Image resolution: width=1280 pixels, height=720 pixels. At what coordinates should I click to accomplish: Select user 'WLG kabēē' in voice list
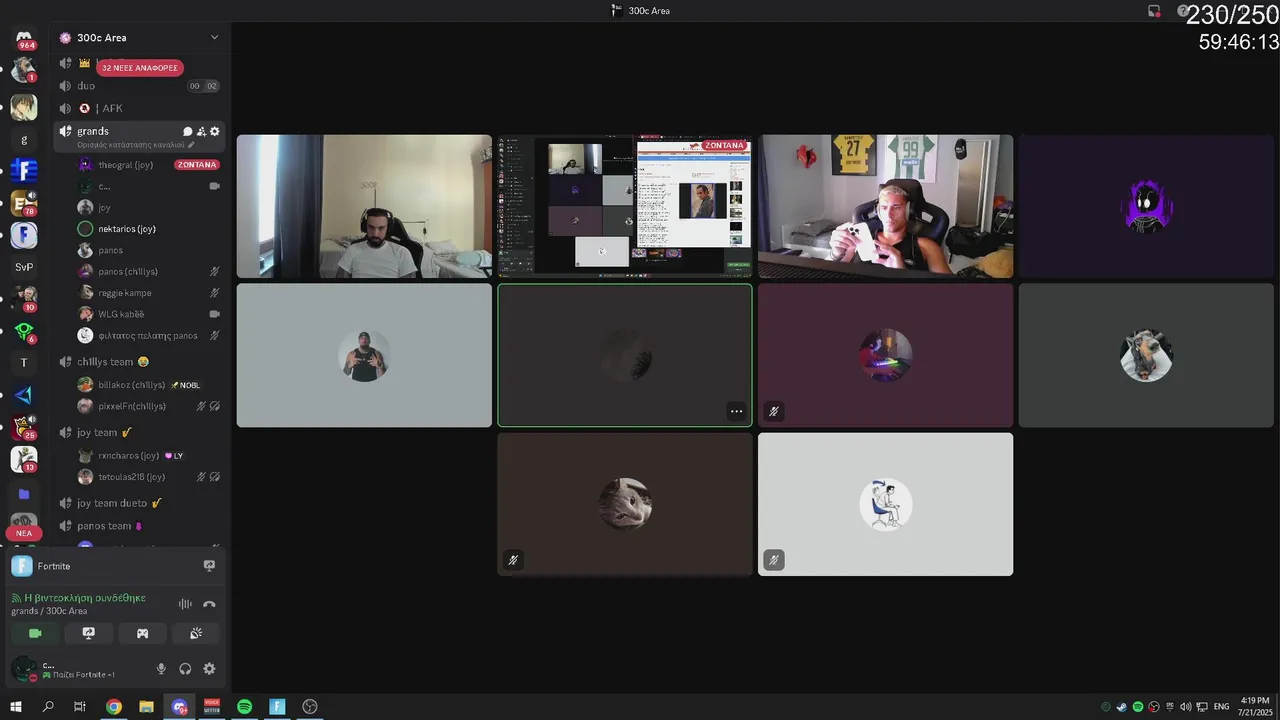[x=149, y=314]
